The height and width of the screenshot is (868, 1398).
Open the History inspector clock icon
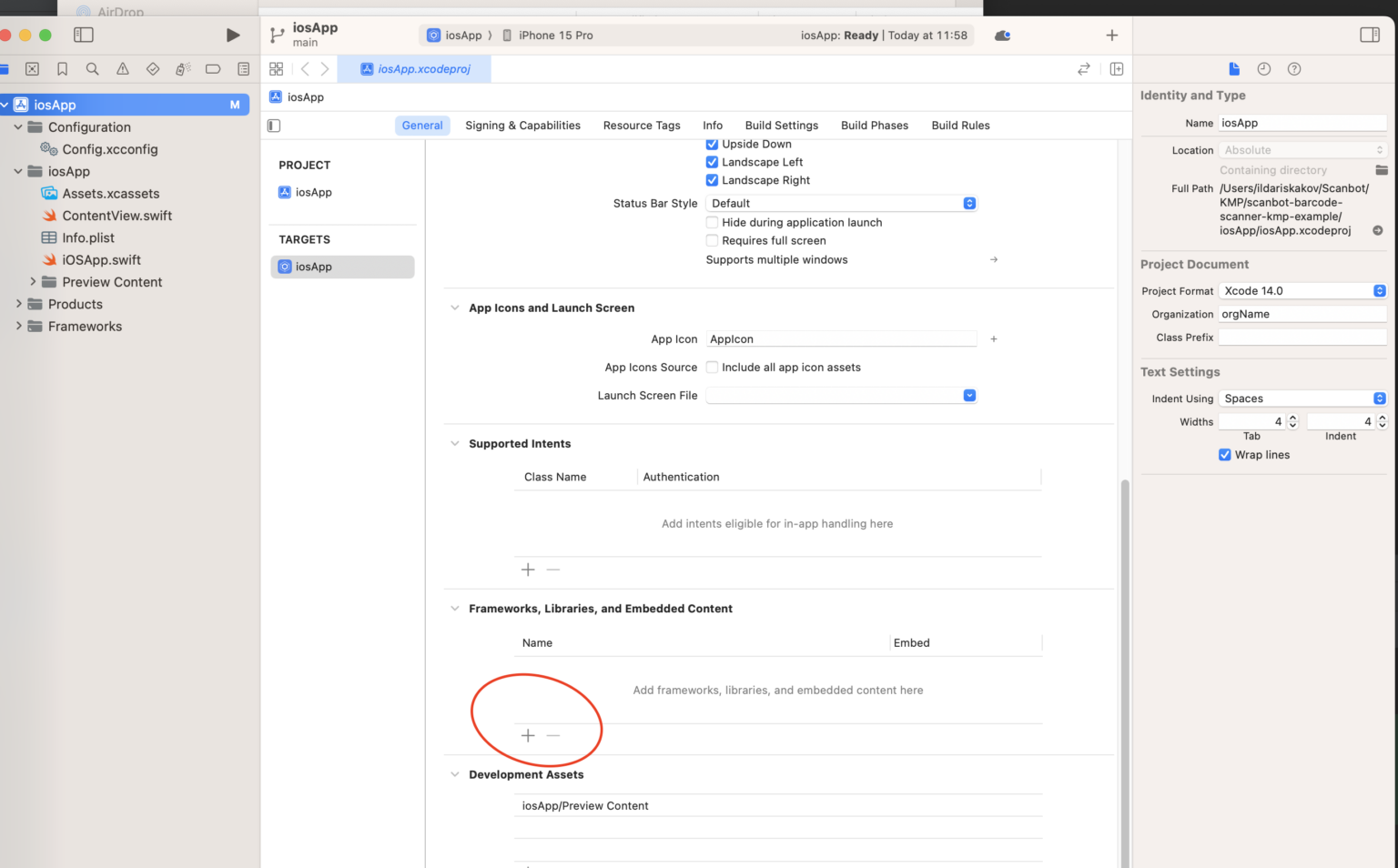click(1264, 68)
